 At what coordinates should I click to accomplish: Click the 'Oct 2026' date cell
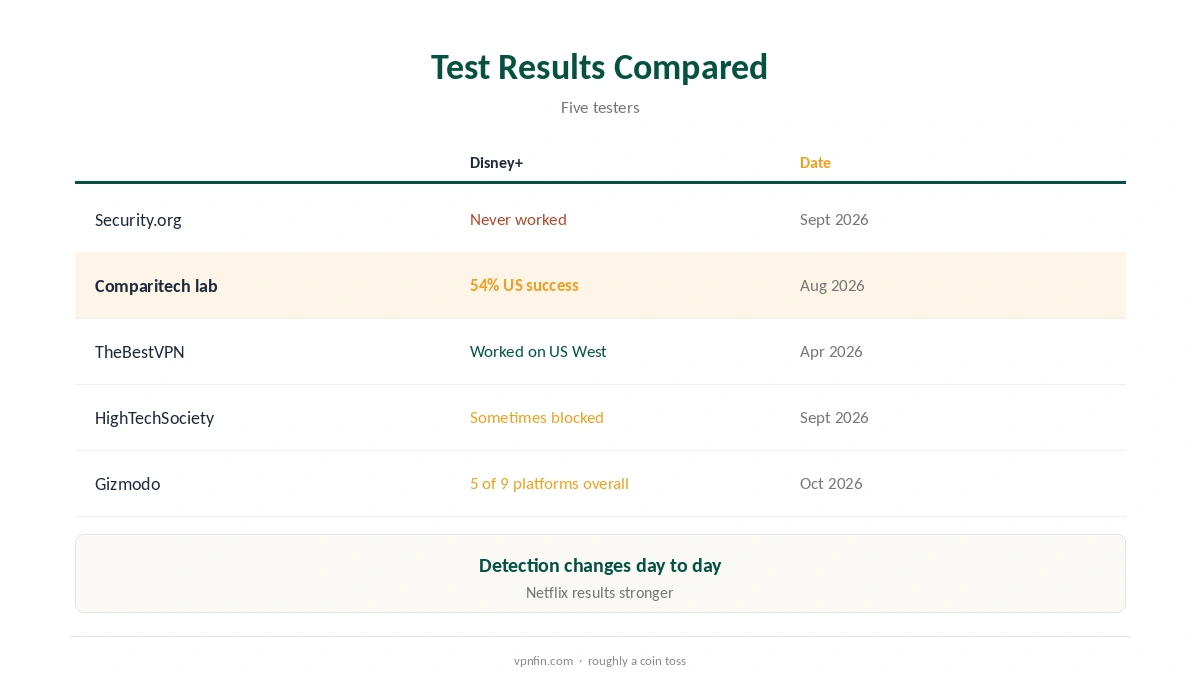(831, 484)
